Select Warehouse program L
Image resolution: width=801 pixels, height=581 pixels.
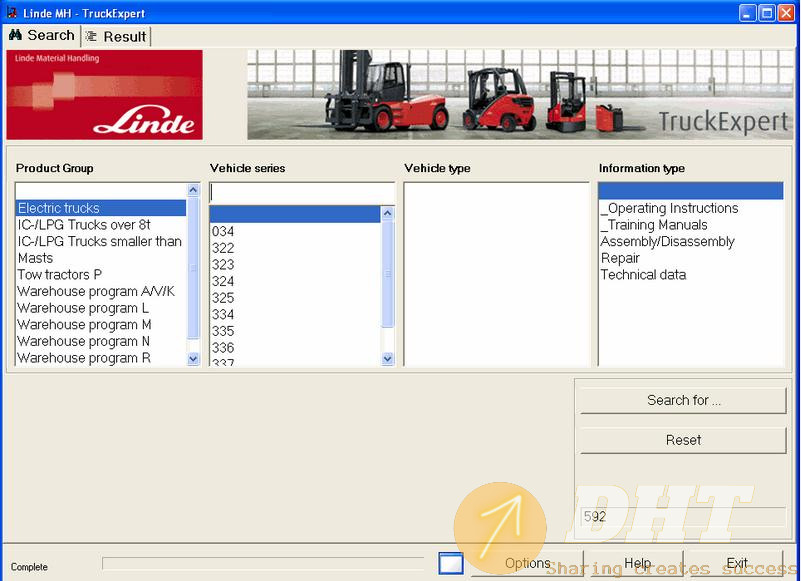[x=101, y=308]
